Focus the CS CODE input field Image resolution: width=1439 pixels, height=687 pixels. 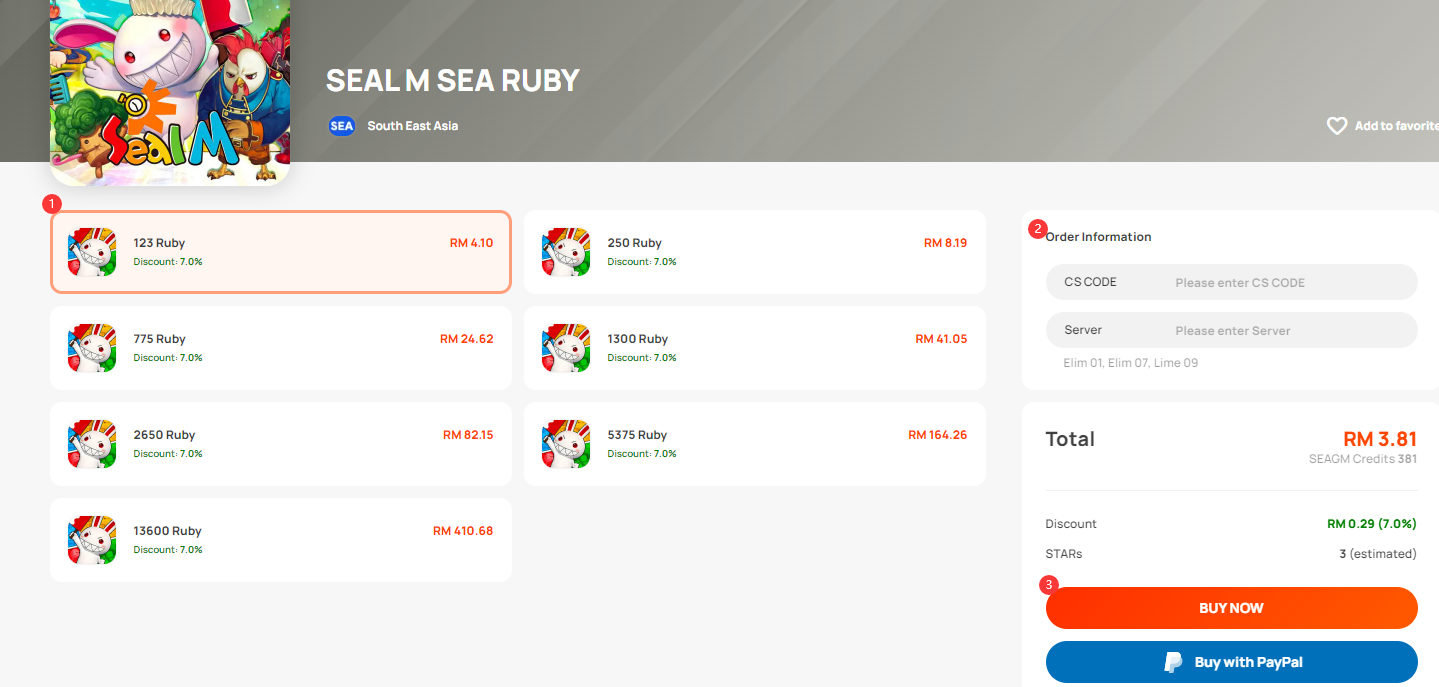tap(1232, 282)
